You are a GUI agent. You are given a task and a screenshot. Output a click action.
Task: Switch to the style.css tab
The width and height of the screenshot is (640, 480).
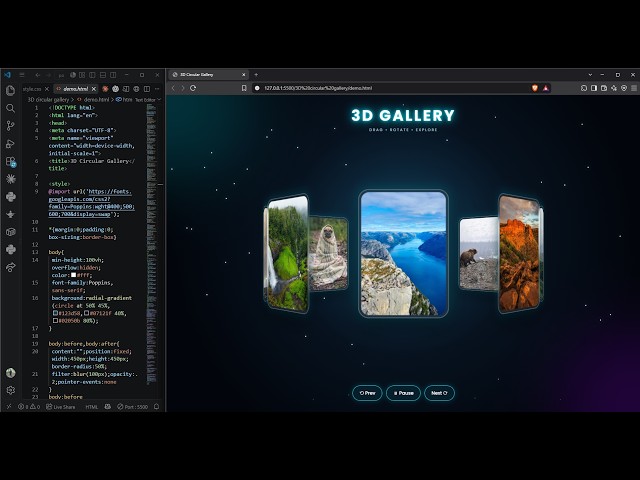tap(32, 89)
